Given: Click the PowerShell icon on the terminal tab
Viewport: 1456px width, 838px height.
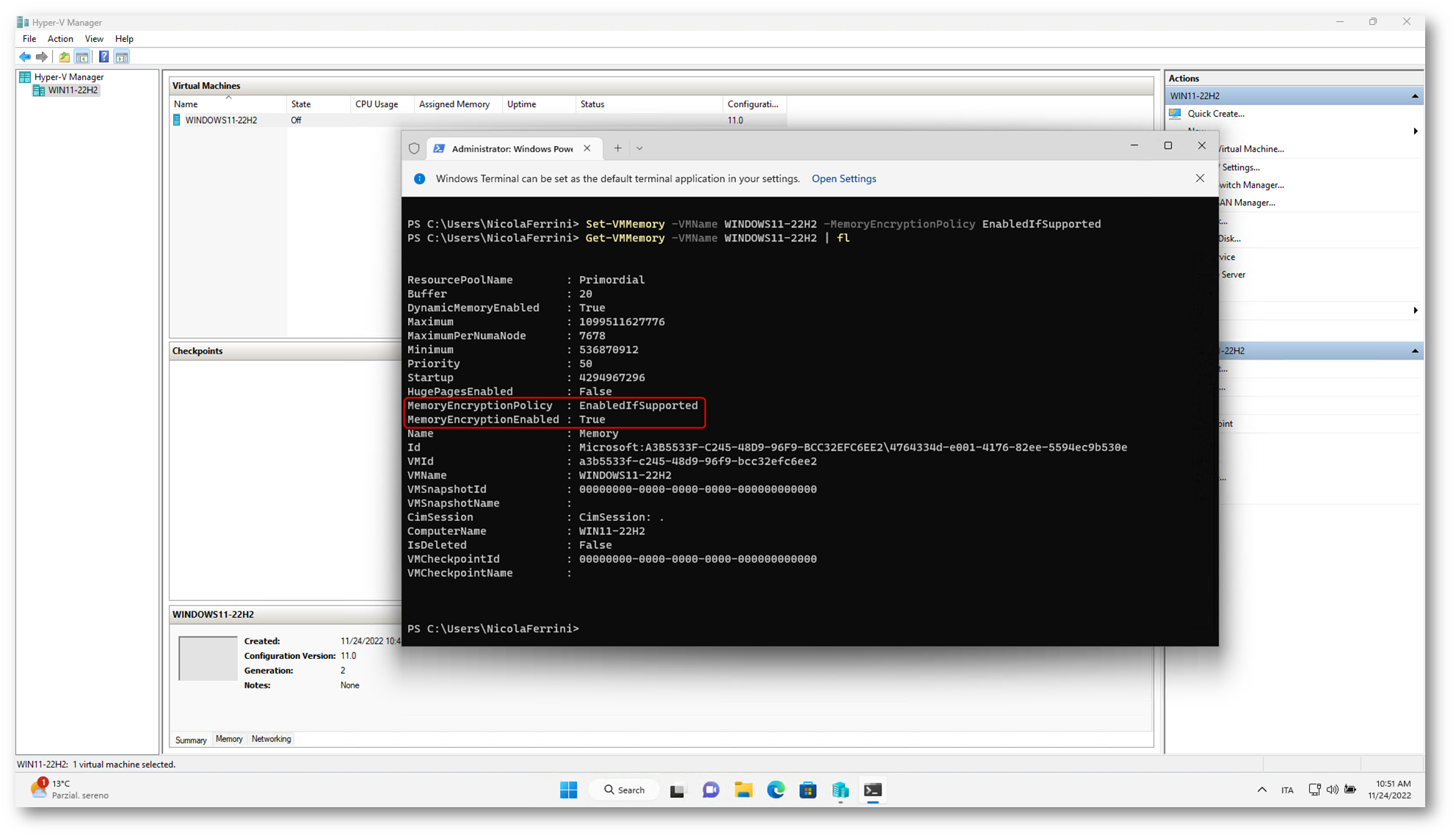Looking at the screenshot, I should click(x=439, y=148).
